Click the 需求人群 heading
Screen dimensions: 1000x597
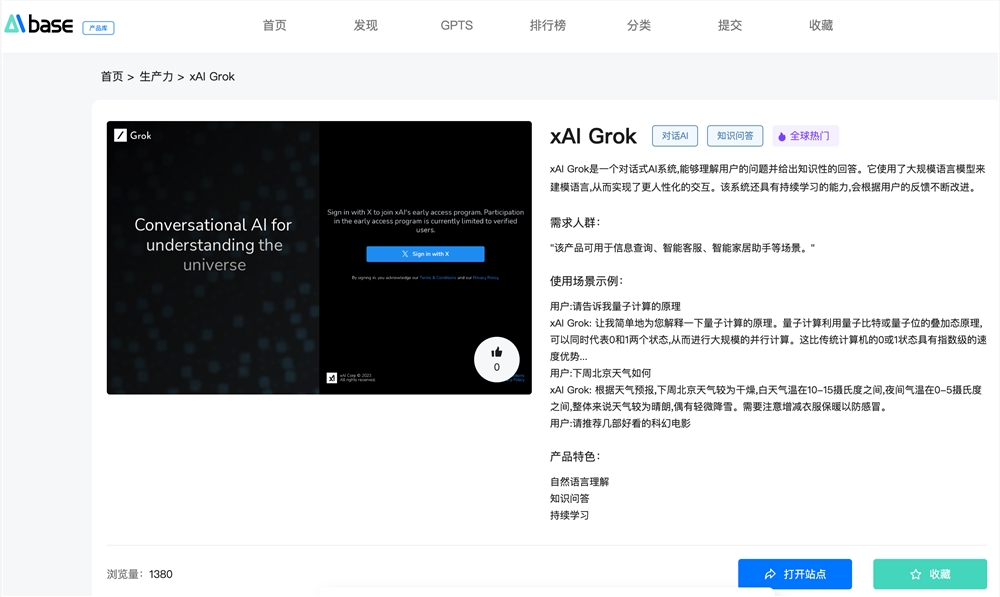coord(575,223)
